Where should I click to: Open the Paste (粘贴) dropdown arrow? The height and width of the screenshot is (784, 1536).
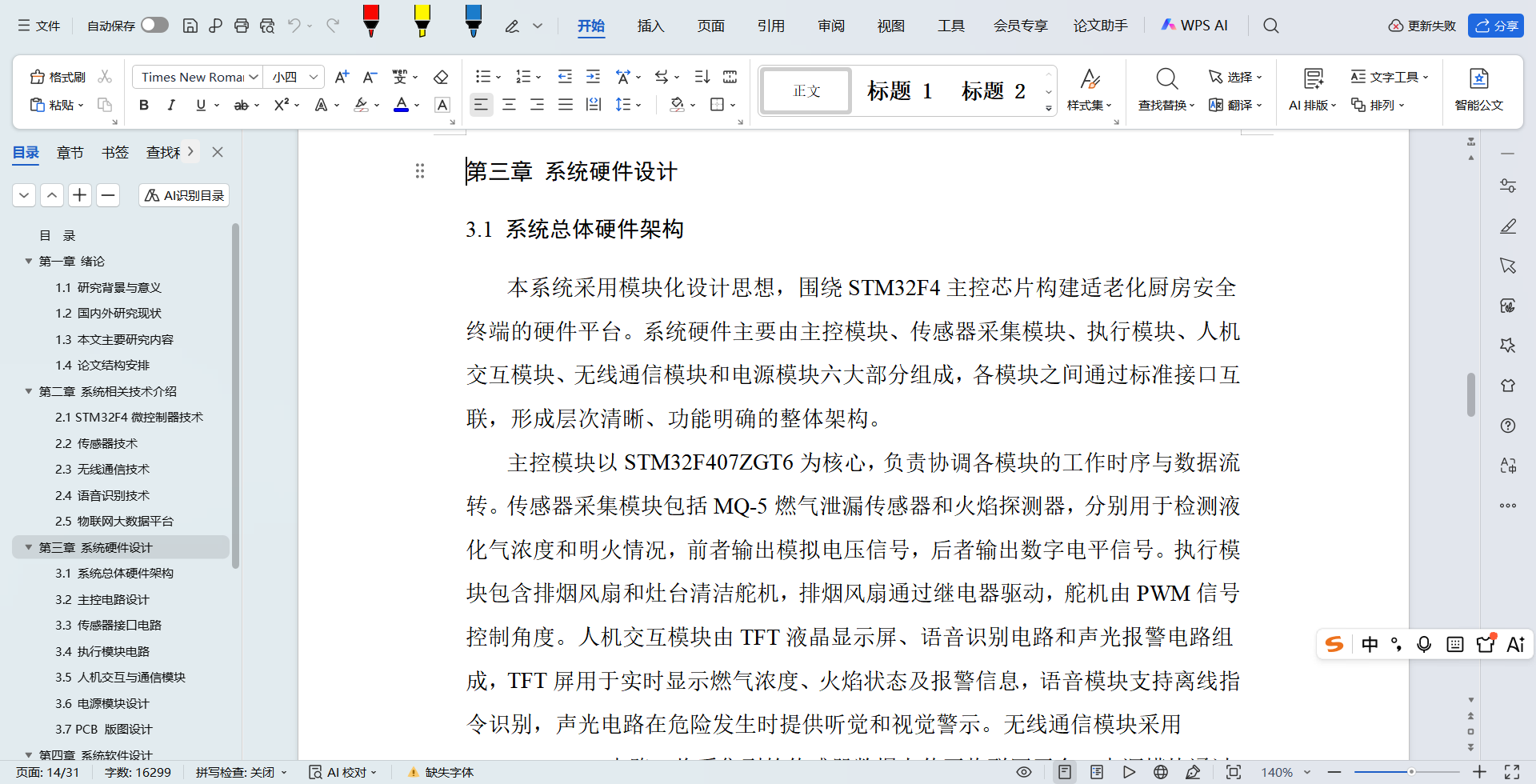pyautogui.click(x=81, y=106)
